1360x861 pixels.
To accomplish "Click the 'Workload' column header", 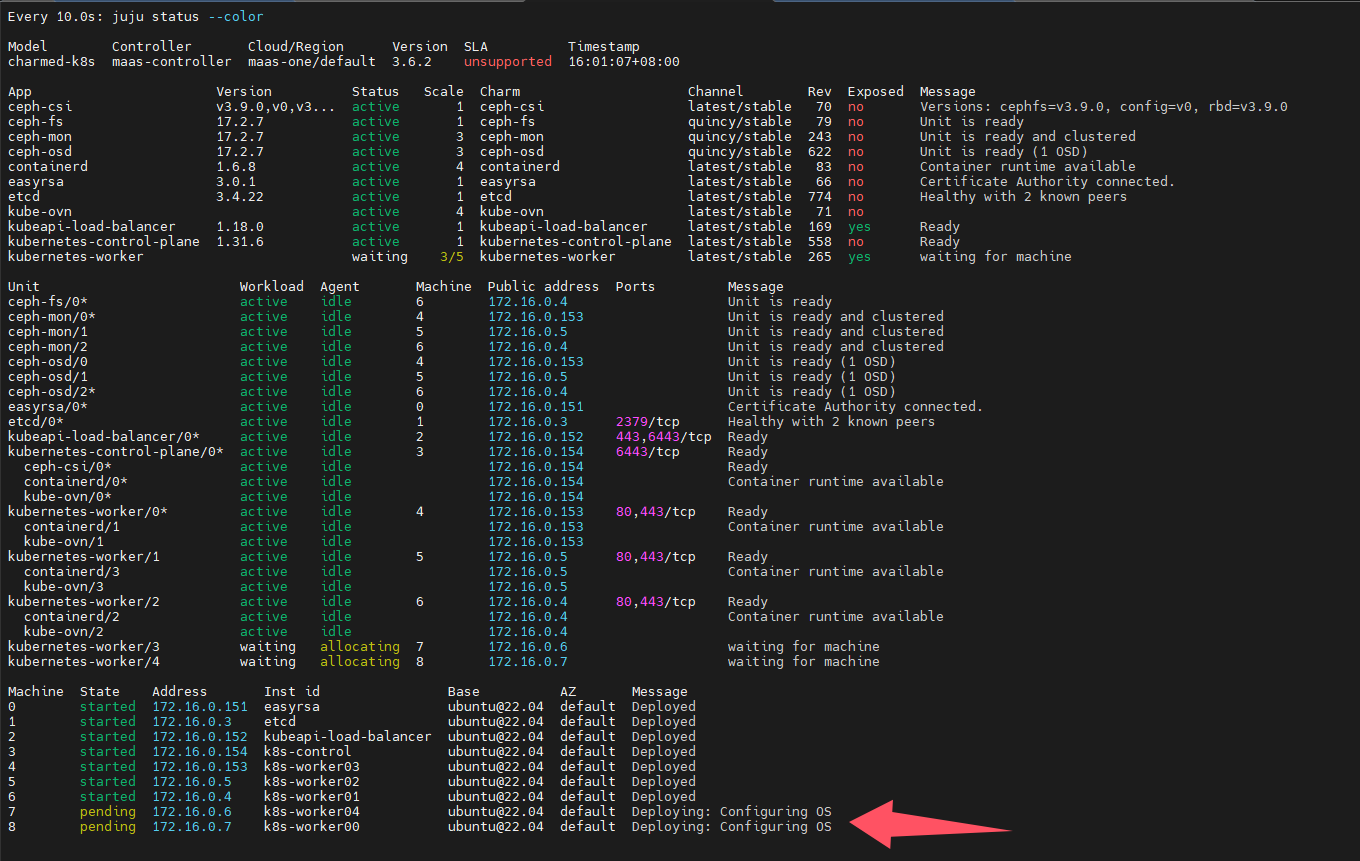I will coord(272,287).
